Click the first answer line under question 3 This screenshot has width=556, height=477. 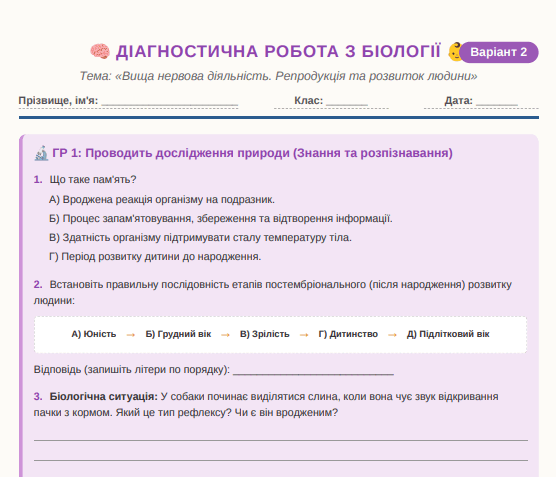click(281, 440)
